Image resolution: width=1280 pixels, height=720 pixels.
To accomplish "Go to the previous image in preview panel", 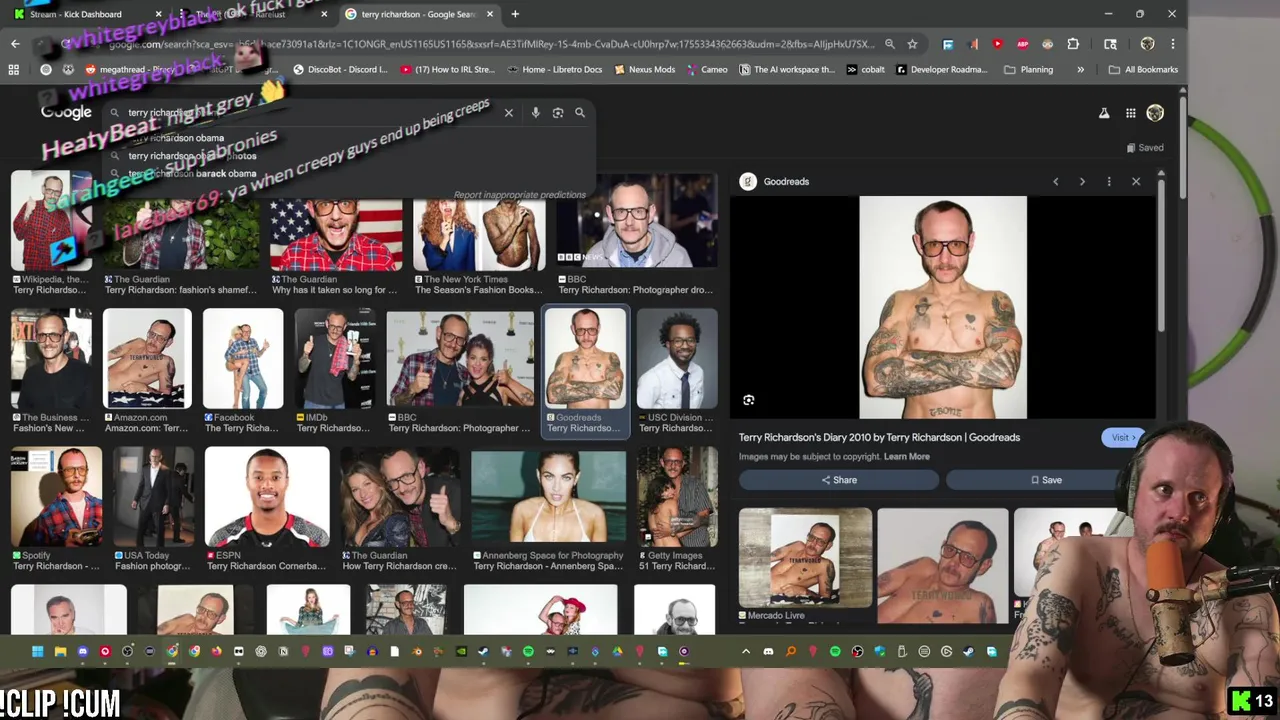I will 1055,181.
